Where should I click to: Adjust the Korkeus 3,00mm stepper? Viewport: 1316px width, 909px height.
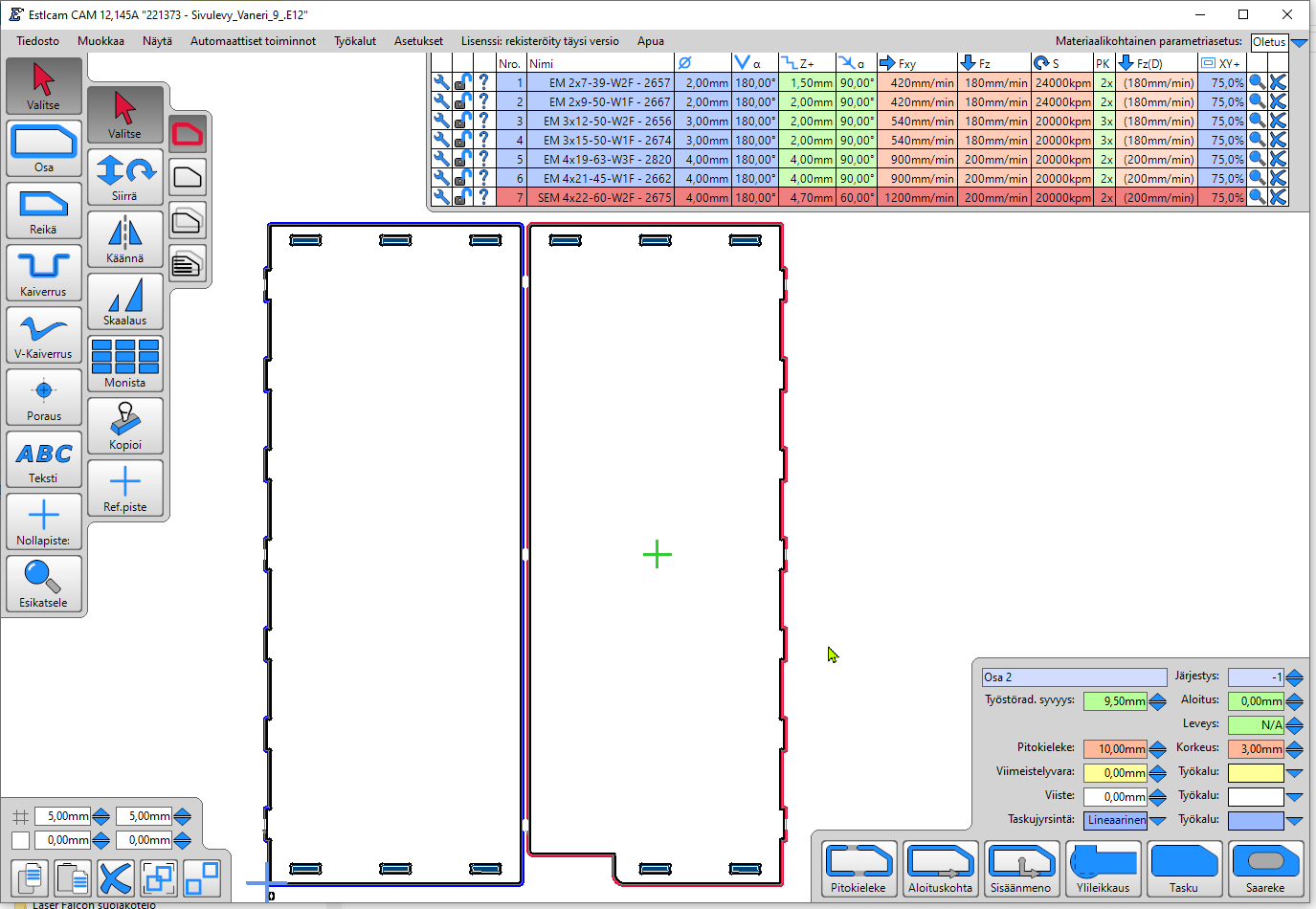pyautogui.click(x=1294, y=749)
